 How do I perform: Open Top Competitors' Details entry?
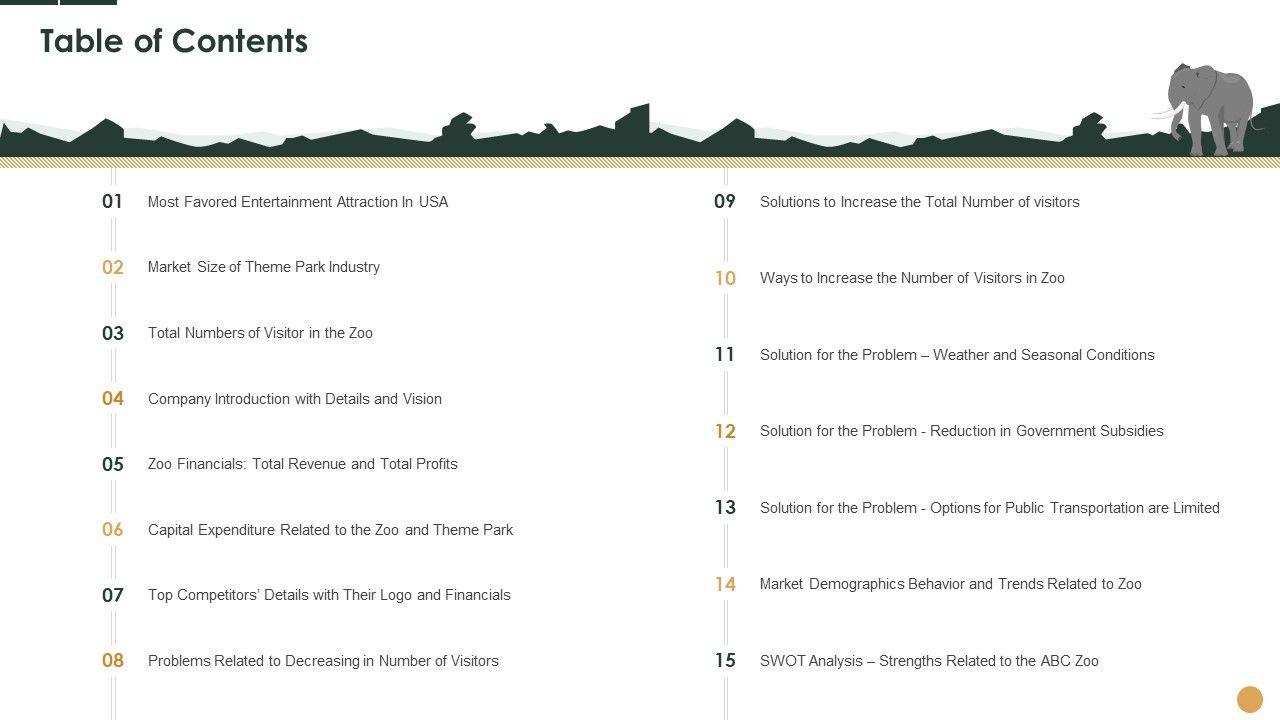coord(329,595)
